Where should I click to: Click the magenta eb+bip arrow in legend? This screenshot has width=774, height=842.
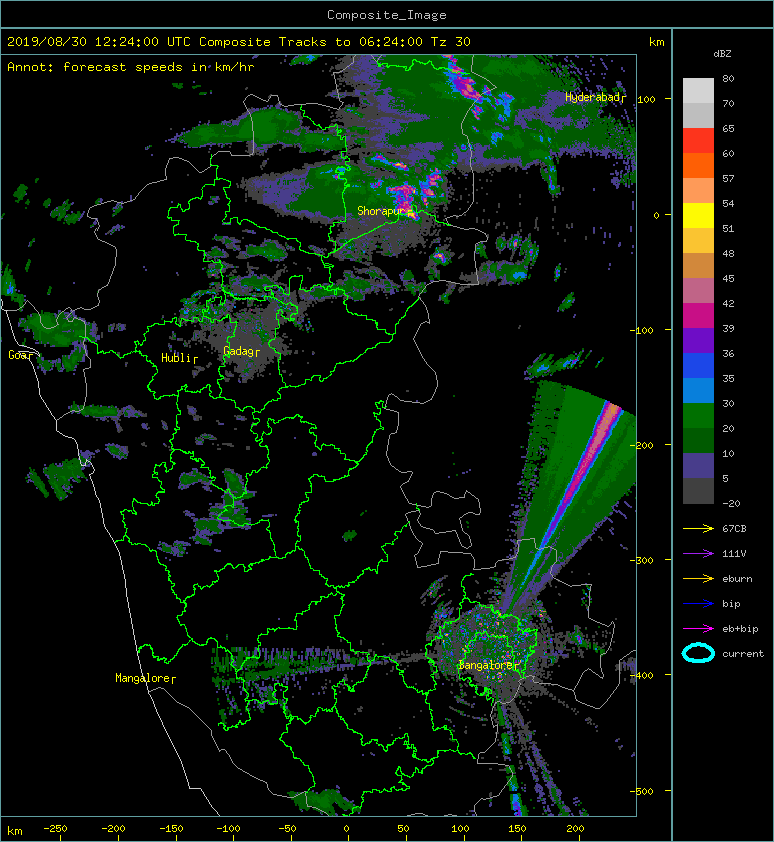pos(698,629)
